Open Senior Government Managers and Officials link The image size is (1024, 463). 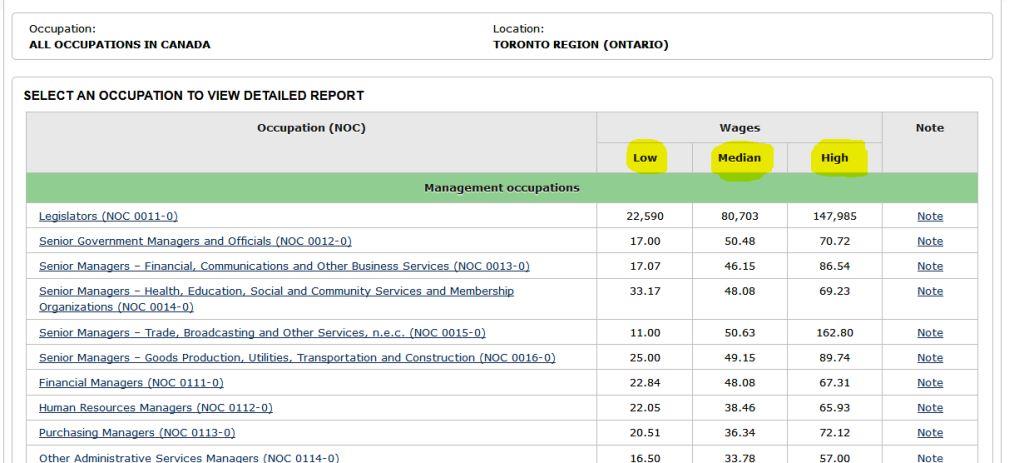[195, 241]
